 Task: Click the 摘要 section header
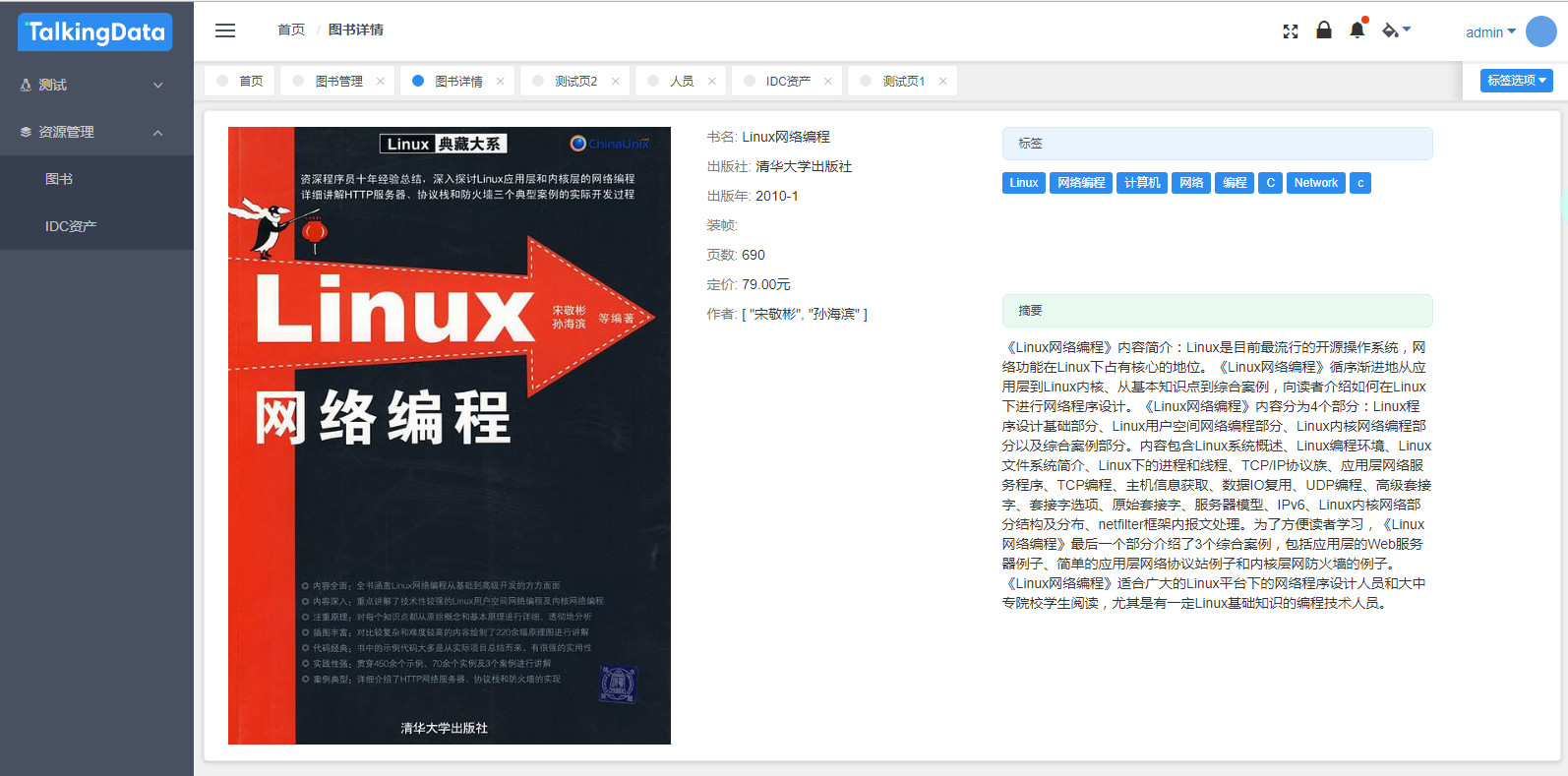tap(1218, 311)
